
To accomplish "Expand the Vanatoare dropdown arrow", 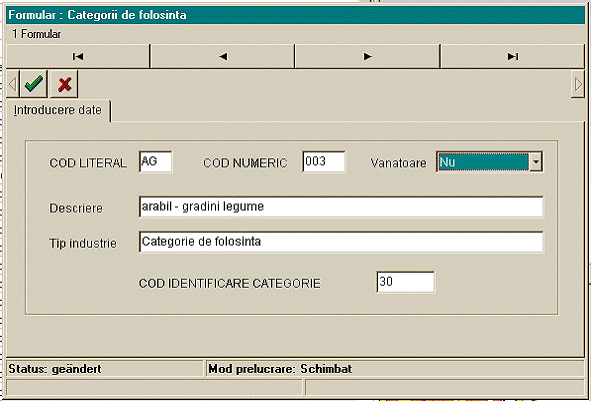I will pyautogui.click(x=536, y=162).
